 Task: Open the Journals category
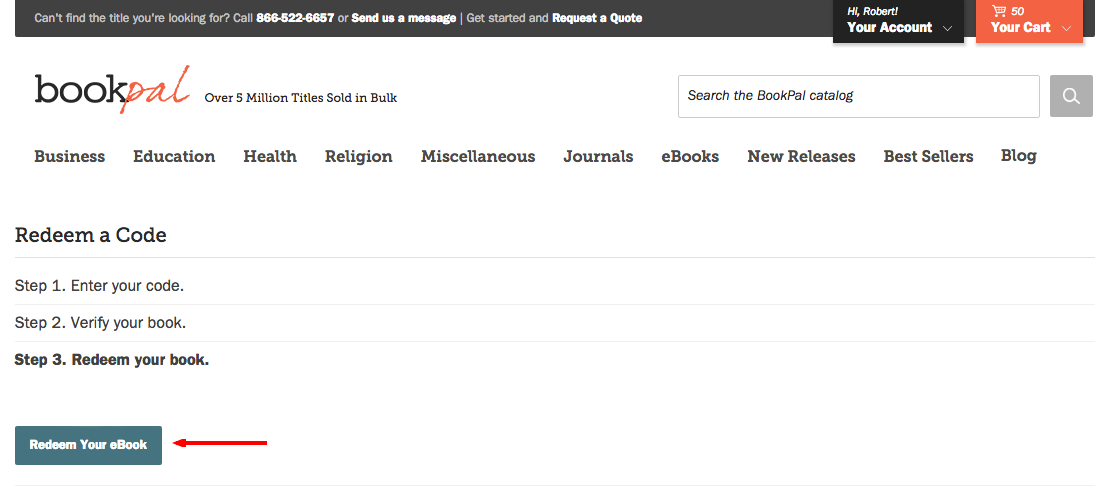pyautogui.click(x=598, y=157)
